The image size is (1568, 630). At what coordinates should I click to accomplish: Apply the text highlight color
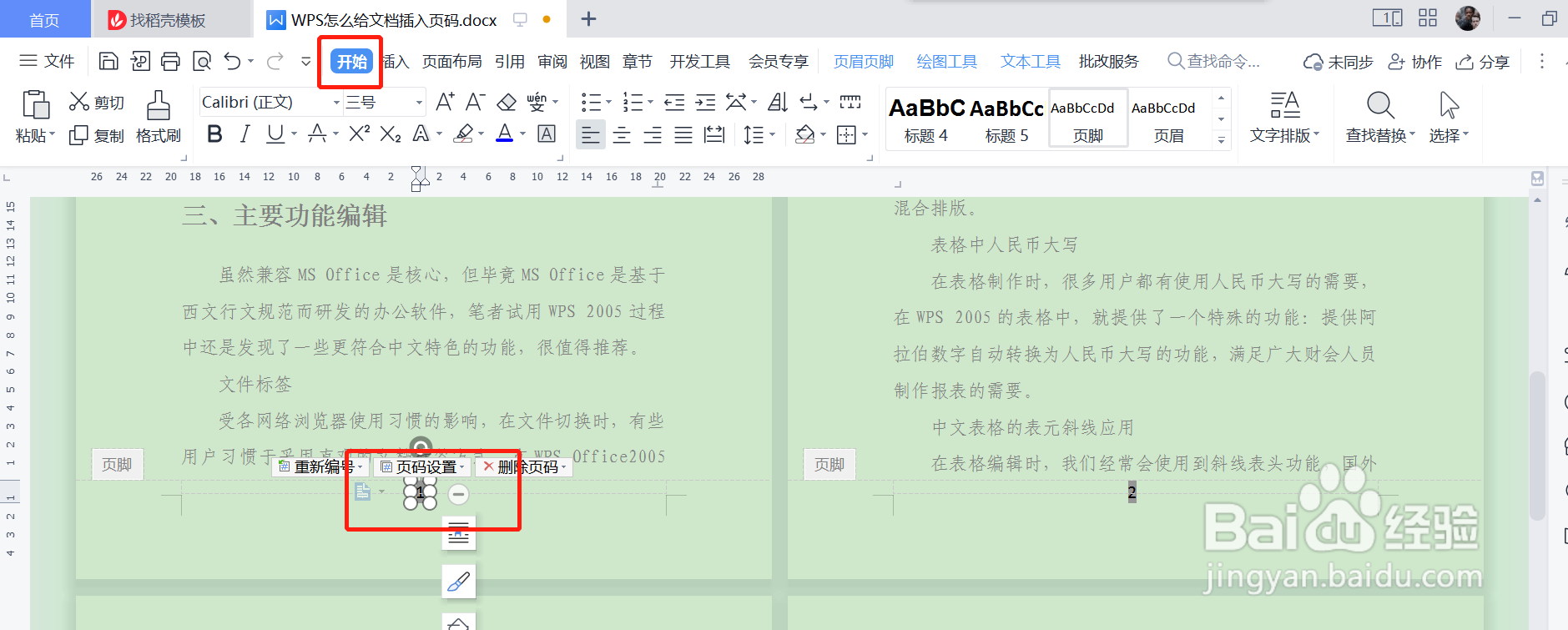coord(464,134)
